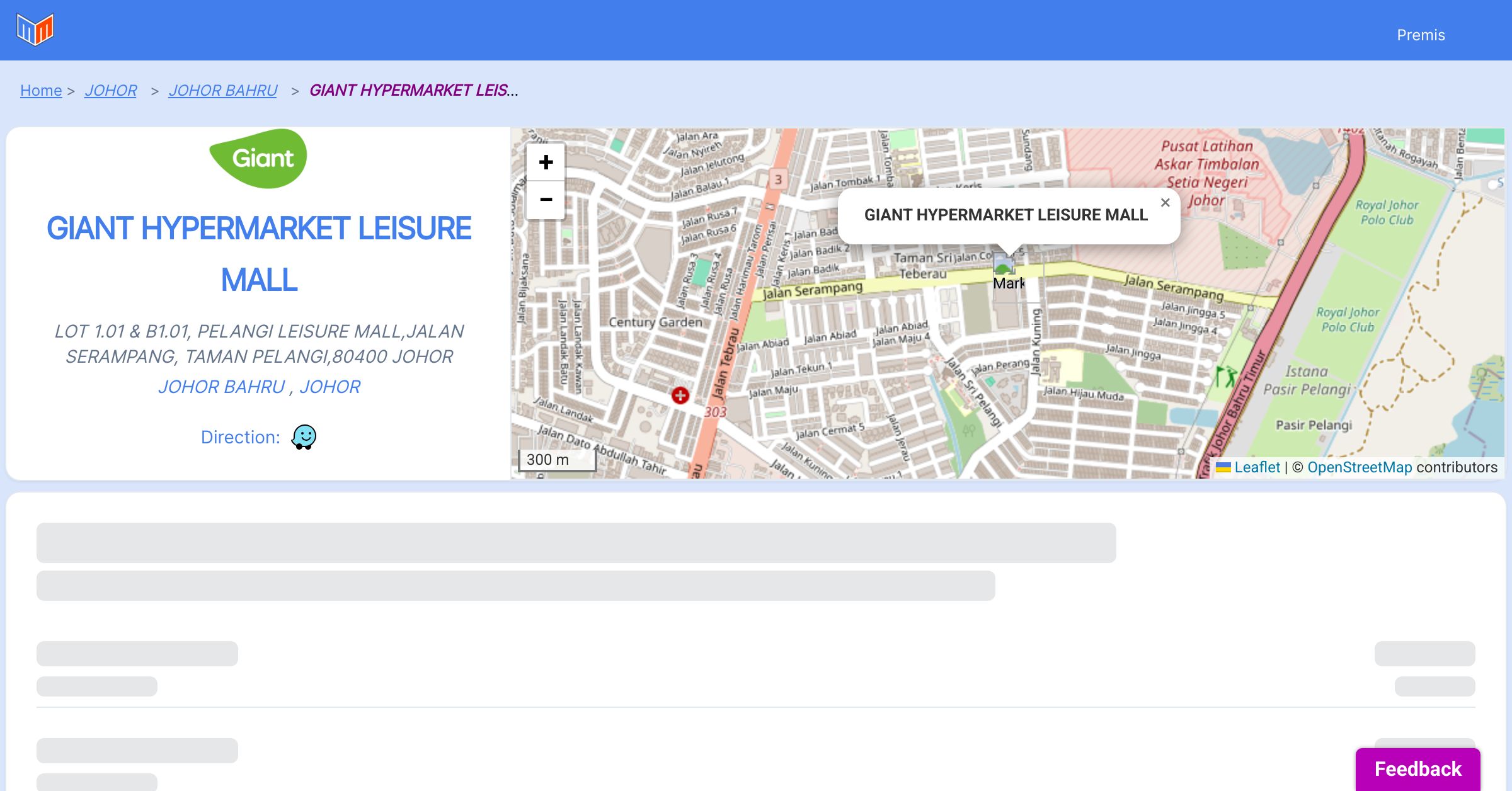Click the JOHOR BAHRU , JOHOR location link
The width and height of the screenshot is (1512, 791).
(x=259, y=387)
